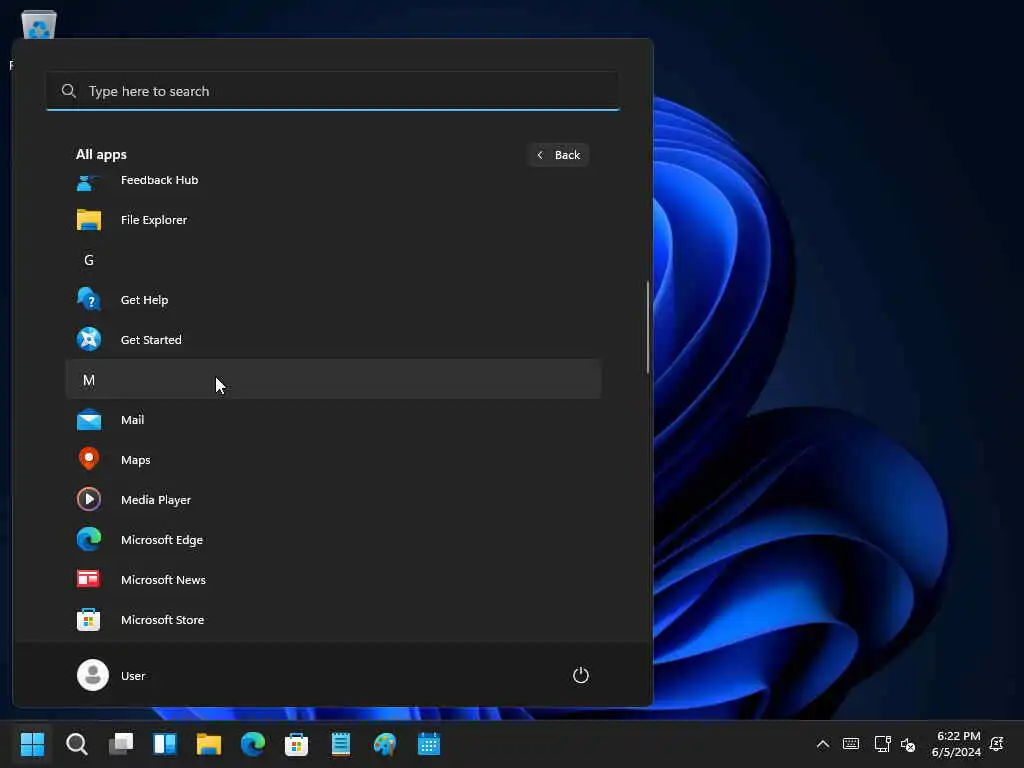Go Back from the All apps list
Viewport: 1024px width, 768px height.
click(x=558, y=155)
